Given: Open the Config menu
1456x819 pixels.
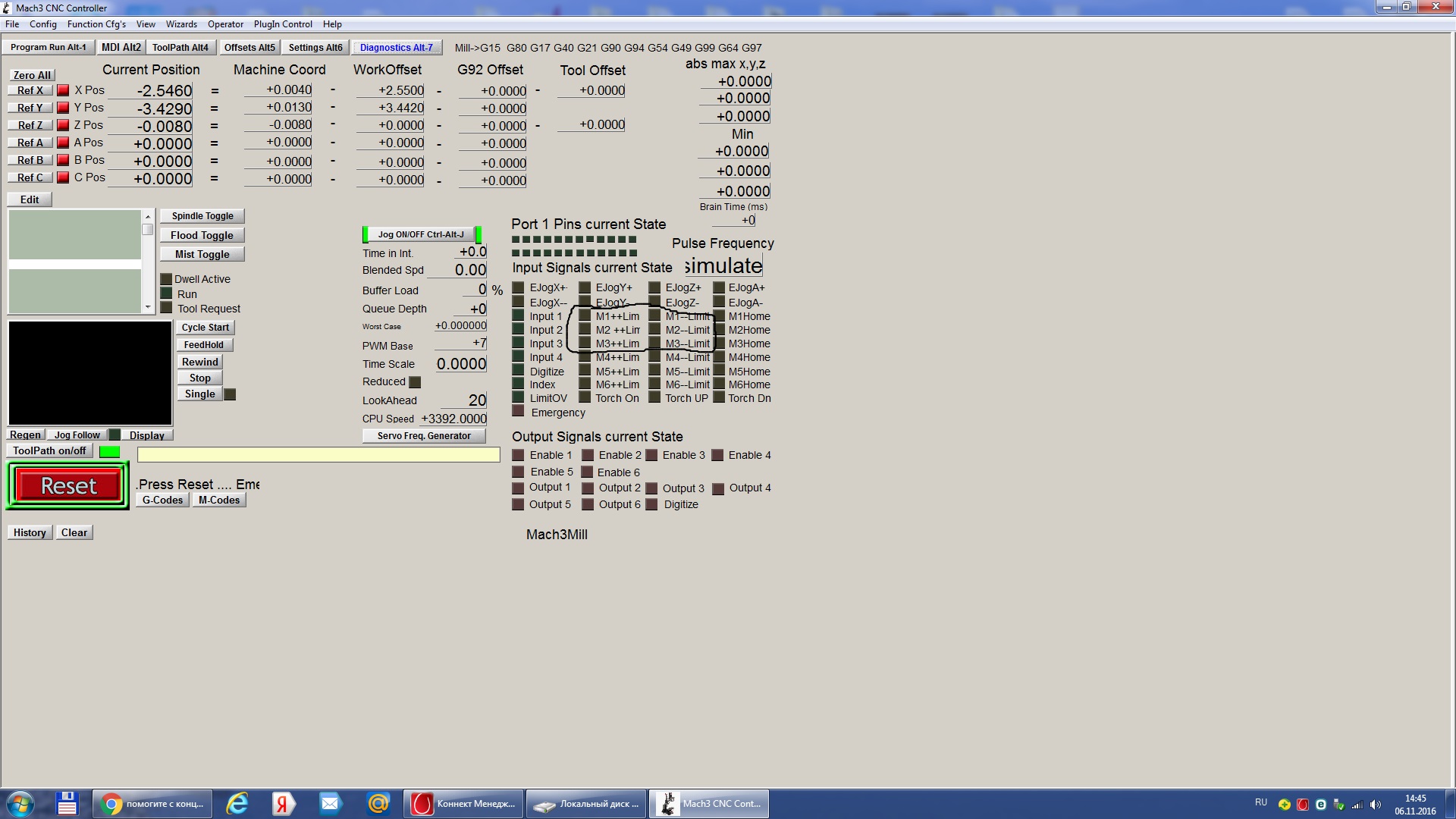Looking at the screenshot, I should coord(43,24).
